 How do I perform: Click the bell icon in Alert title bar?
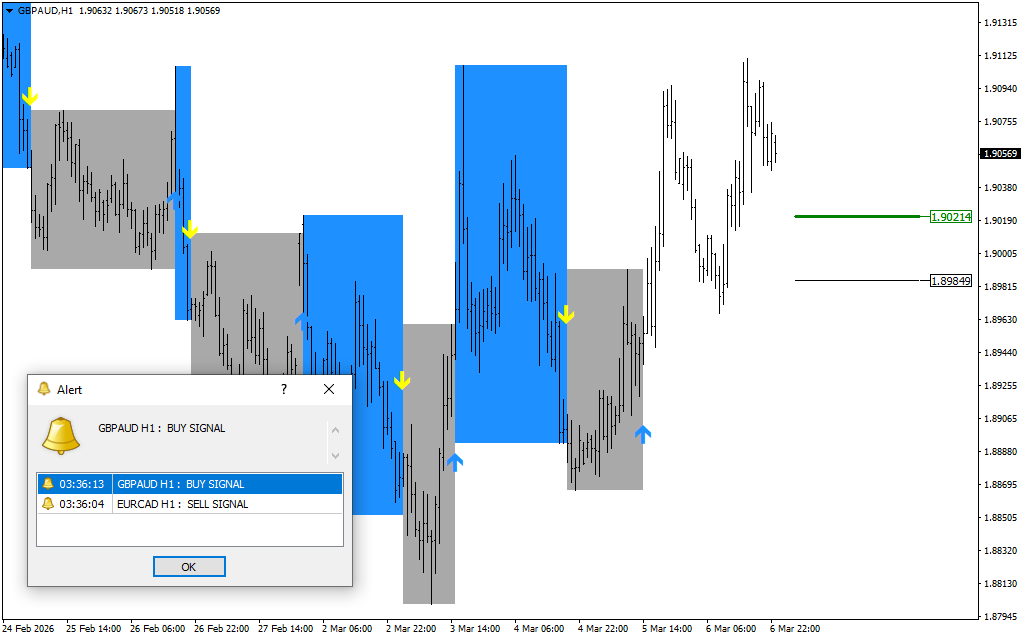[43, 389]
